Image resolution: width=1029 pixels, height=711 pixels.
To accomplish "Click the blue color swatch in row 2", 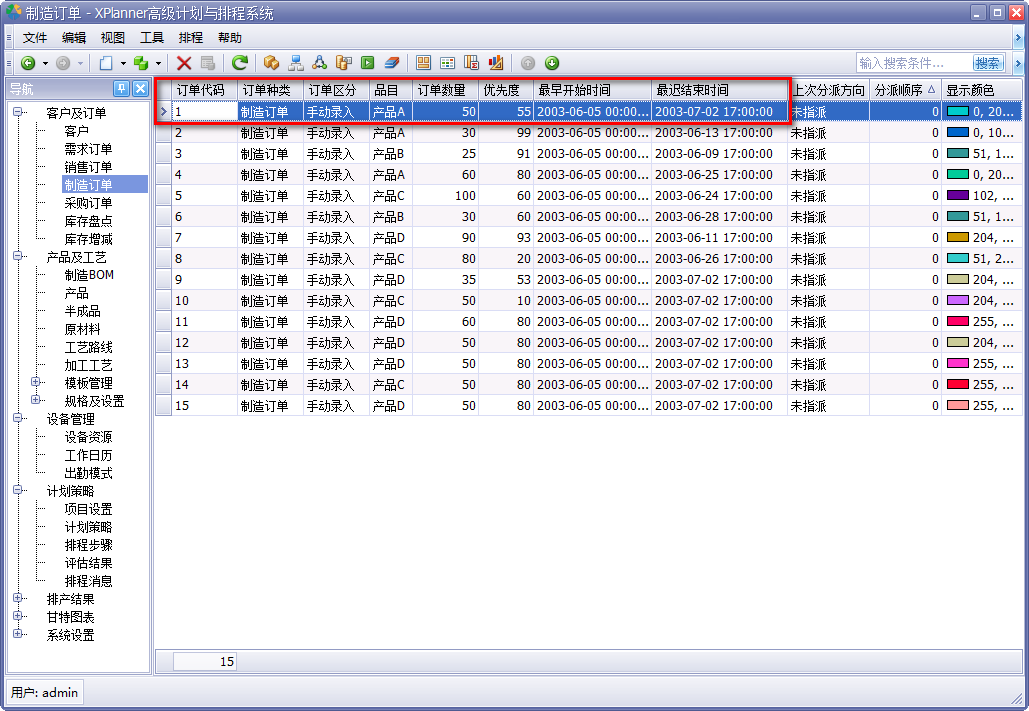I will [x=957, y=133].
